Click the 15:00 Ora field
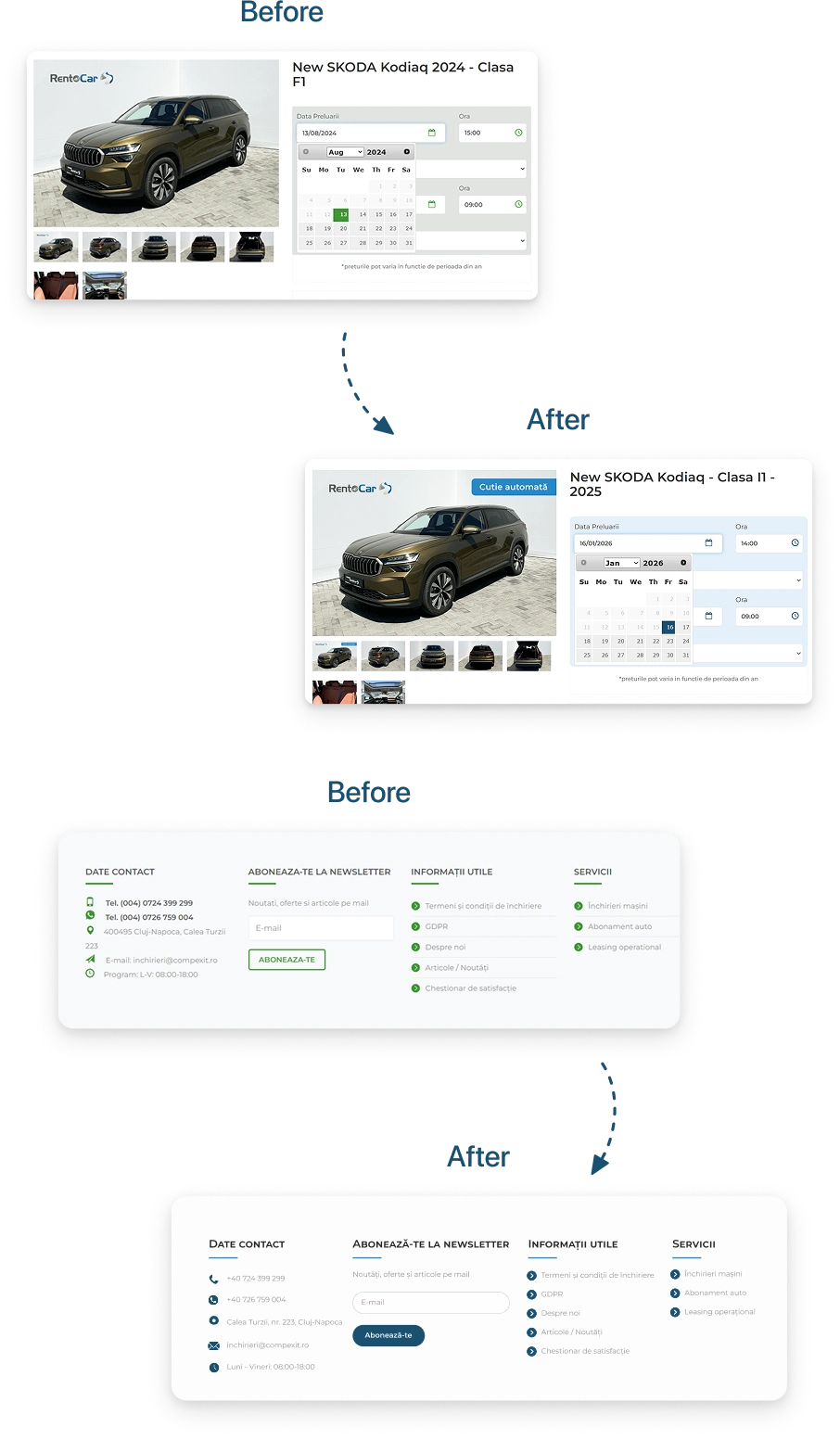Viewport: 840px width, 1440px height. tap(492, 133)
